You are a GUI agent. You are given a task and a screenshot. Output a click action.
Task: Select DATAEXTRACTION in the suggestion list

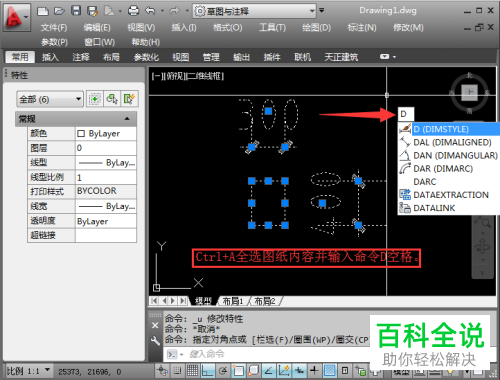click(x=449, y=195)
